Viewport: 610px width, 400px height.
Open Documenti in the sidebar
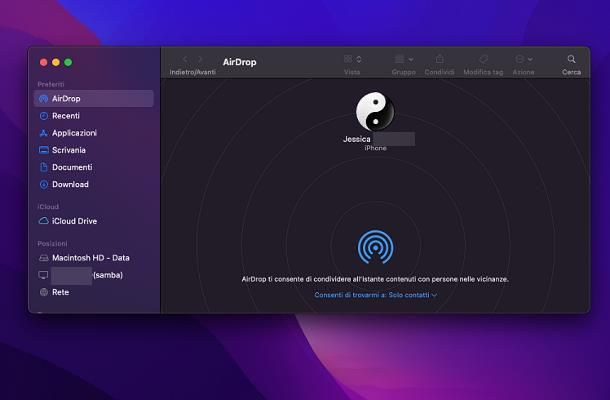tap(93, 167)
